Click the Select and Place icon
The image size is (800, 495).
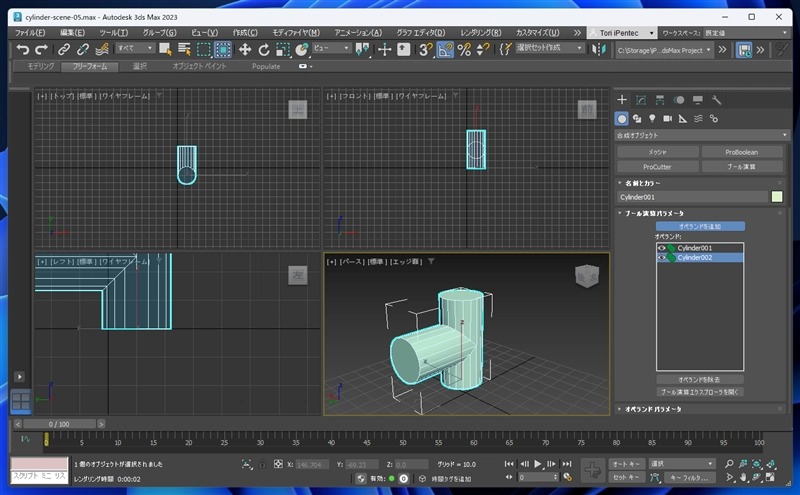[302, 50]
